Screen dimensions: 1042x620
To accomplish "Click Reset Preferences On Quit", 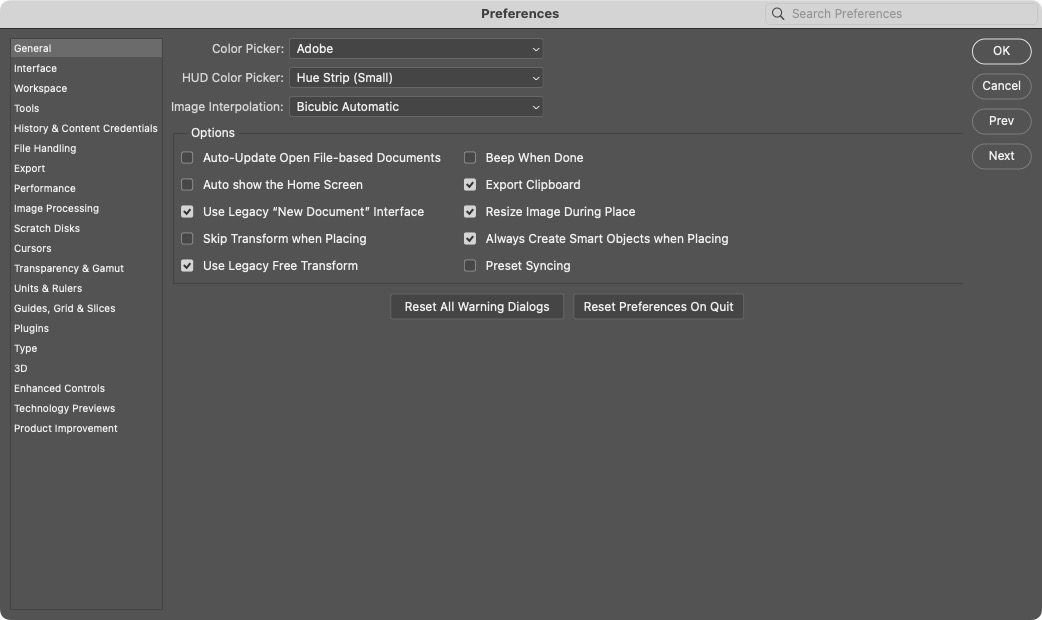I will pos(658,306).
